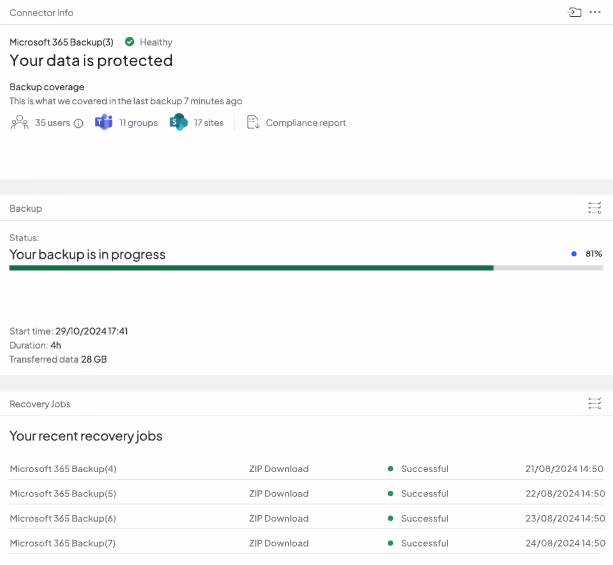613x565 pixels.
Task: Select the Microsoft 365 Backup(5) recovery job
Action: click(x=63, y=493)
